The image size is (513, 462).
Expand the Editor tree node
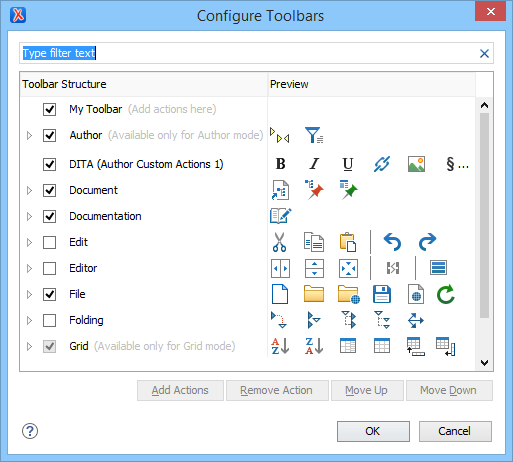click(29, 268)
